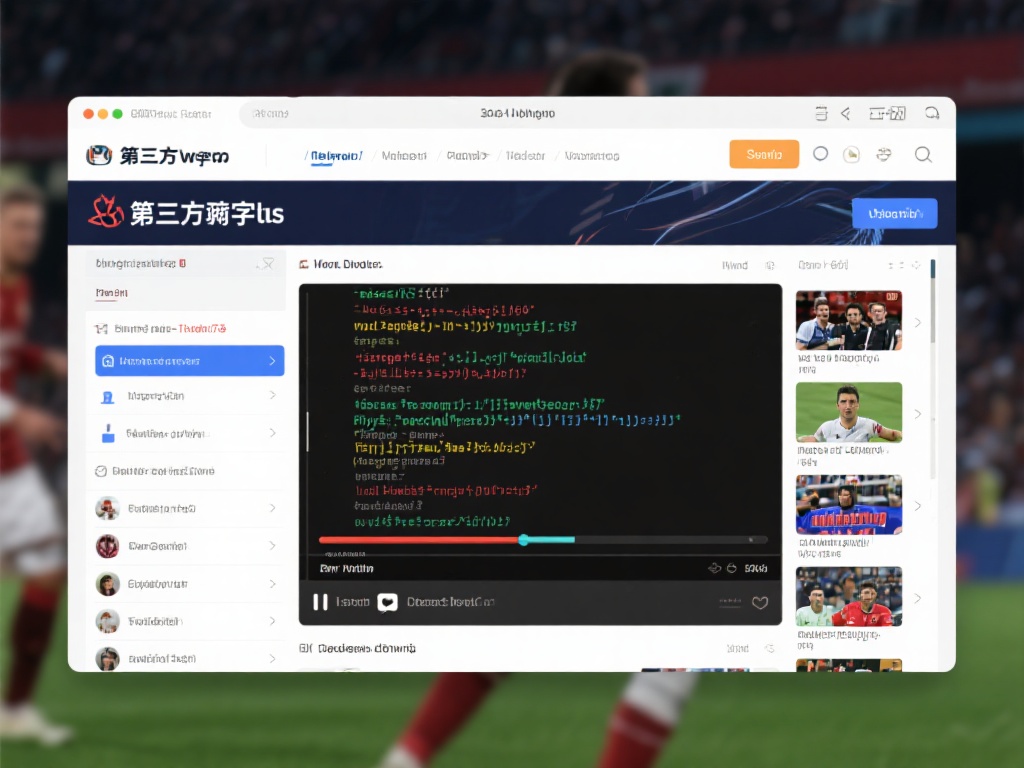Open the second navigation tab in the header

tap(404, 156)
